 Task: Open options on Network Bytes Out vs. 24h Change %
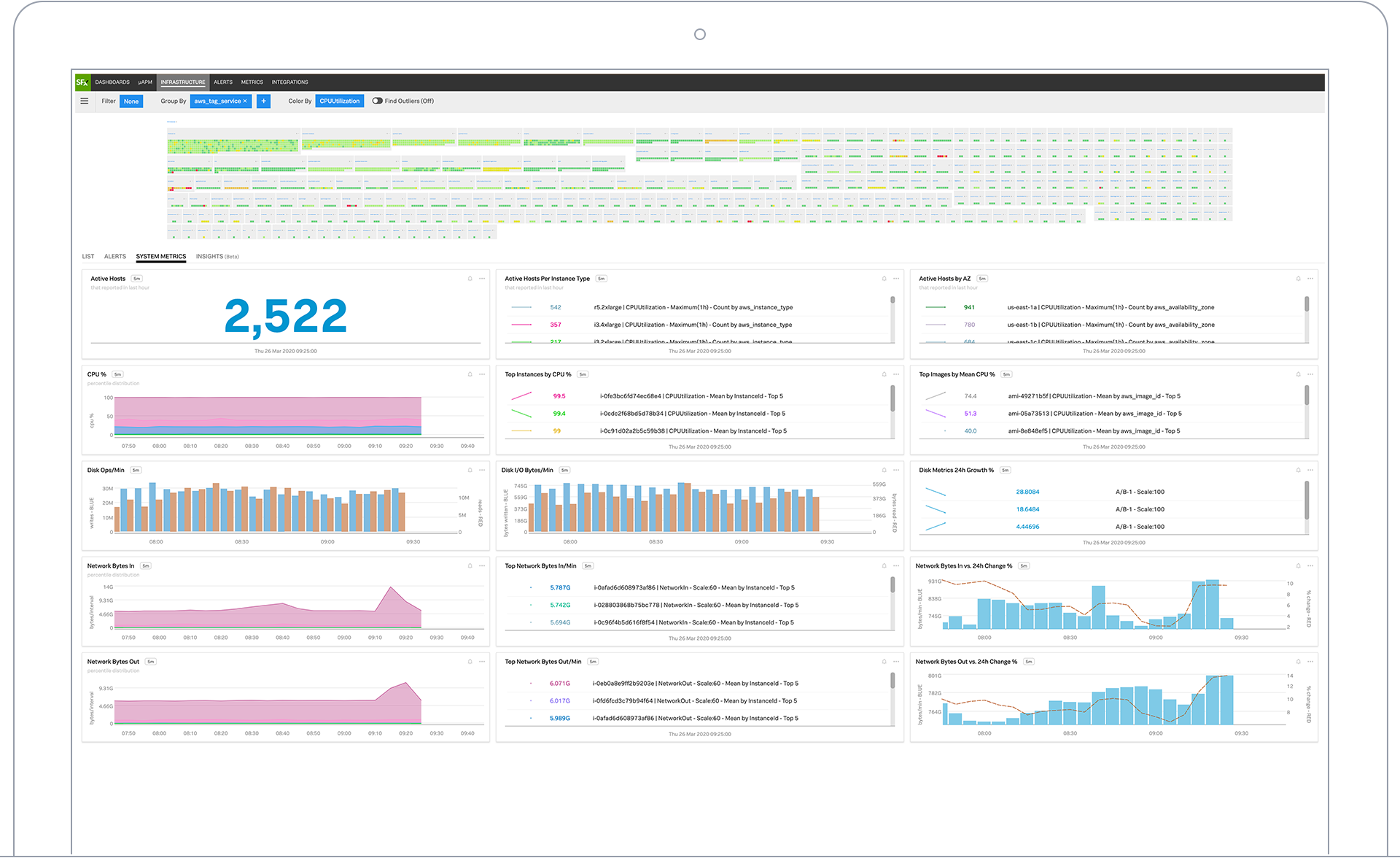tap(1310, 662)
